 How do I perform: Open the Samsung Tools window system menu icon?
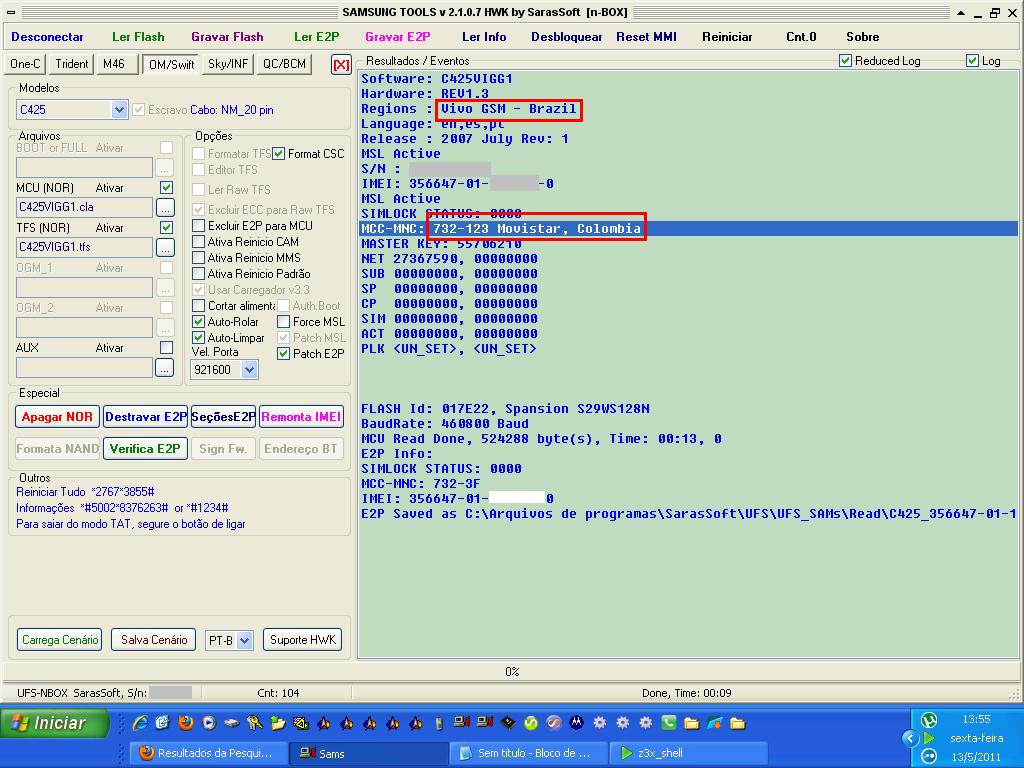[11, 12]
